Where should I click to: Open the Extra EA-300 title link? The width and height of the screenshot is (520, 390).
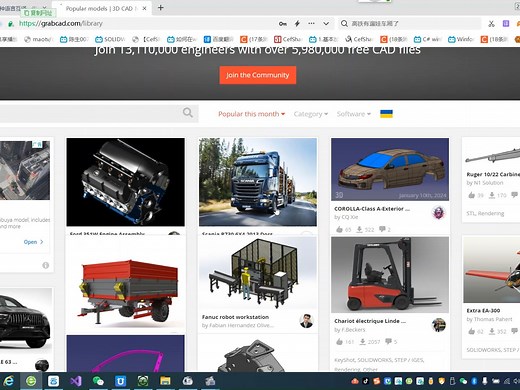pyautogui.click(x=483, y=311)
